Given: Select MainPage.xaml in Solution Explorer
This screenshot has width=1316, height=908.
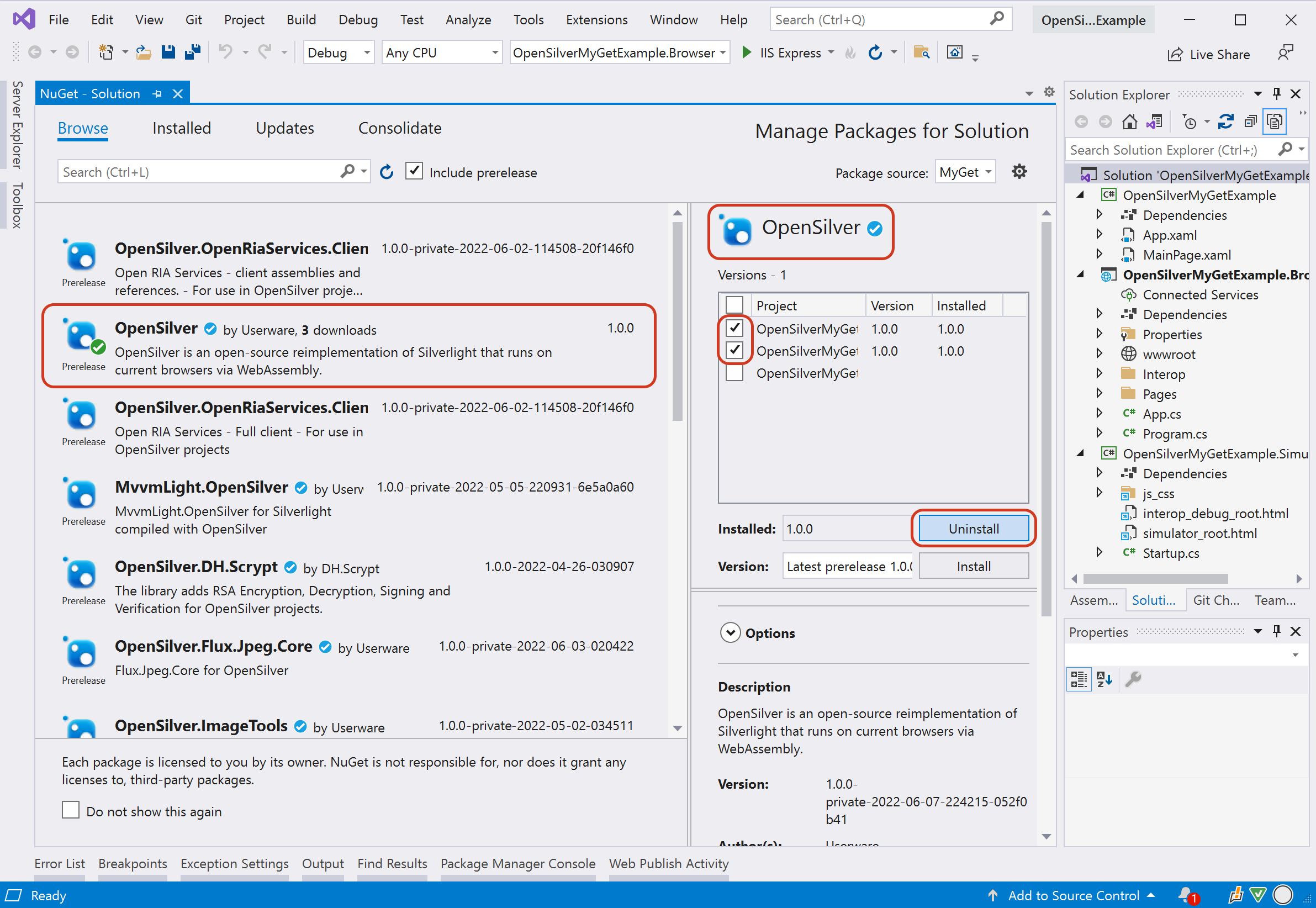Looking at the screenshot, I should point(1186,255).
